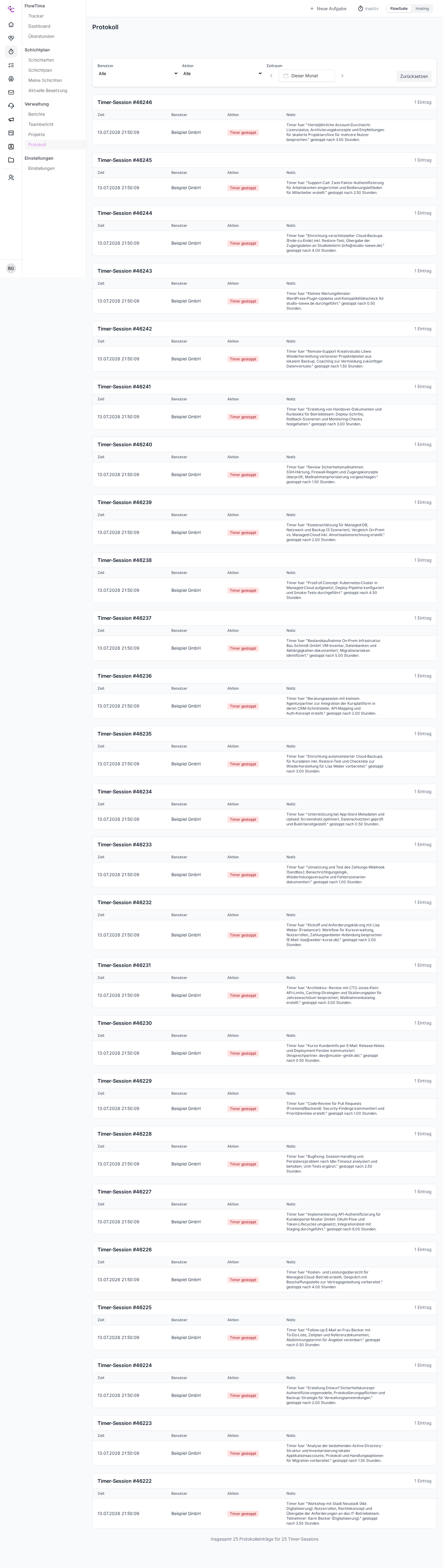Click the Zurücksetzen button
This screenshot has width=443, height=1568.
[414, 76]
